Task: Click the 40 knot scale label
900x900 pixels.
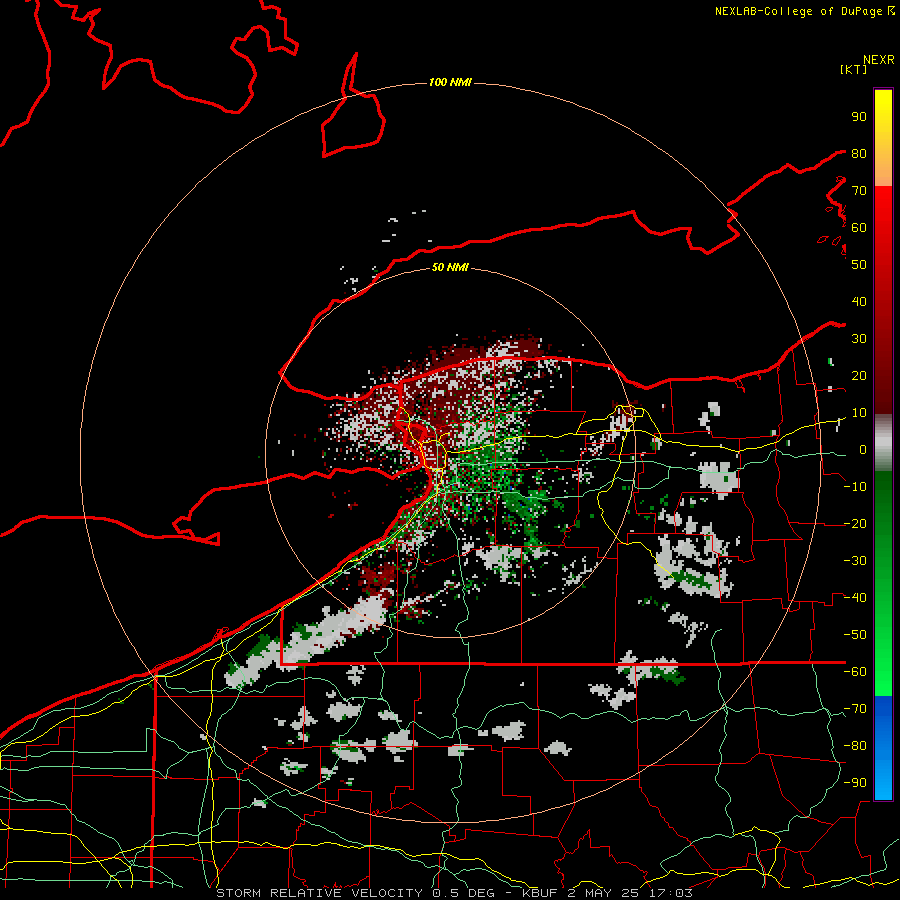Action: 859,301
